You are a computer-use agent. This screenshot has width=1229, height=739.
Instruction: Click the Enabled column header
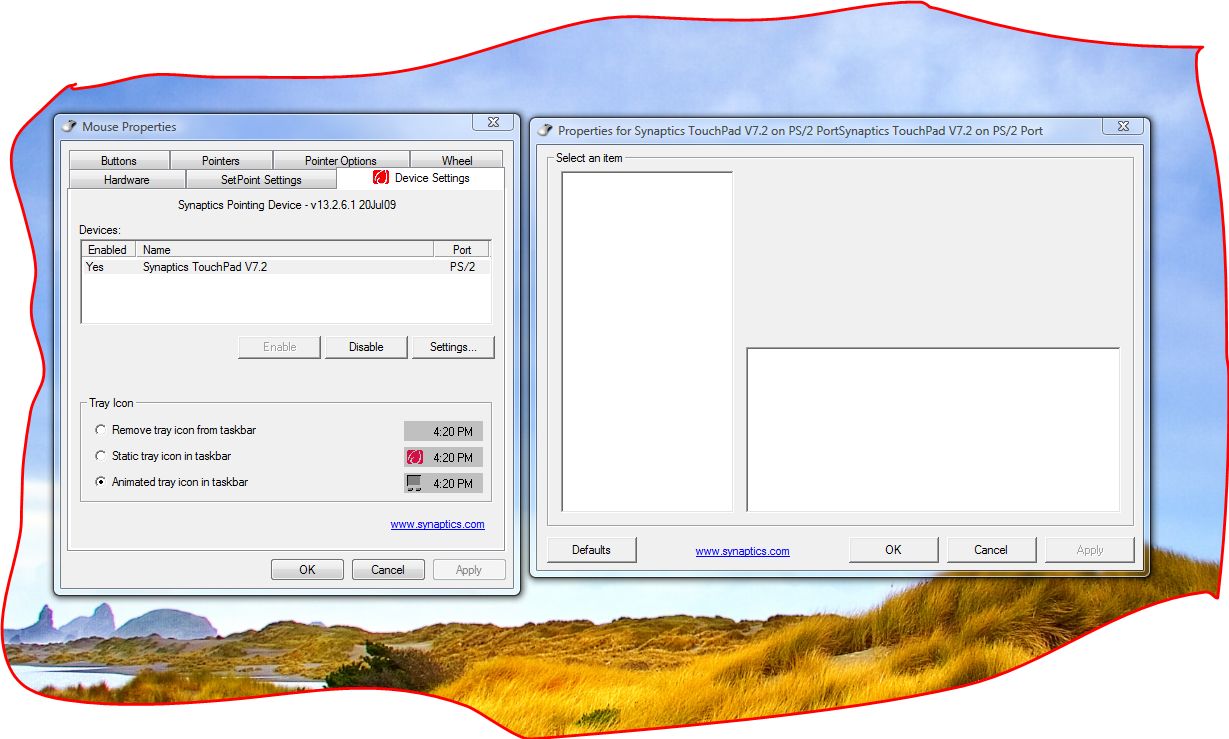[108, 249]
